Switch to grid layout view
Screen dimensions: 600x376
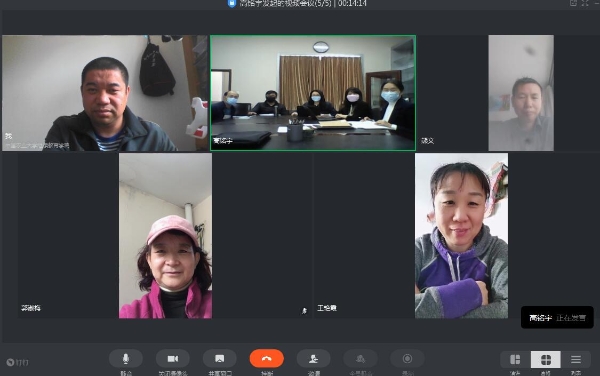pyautogui.click(x=546, y=360)
